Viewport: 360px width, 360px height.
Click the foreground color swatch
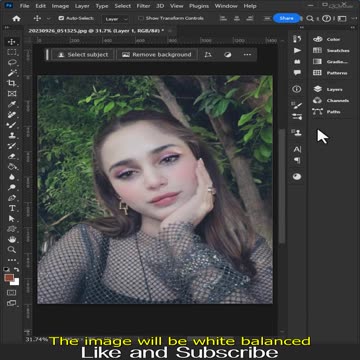tap(9, 278)
